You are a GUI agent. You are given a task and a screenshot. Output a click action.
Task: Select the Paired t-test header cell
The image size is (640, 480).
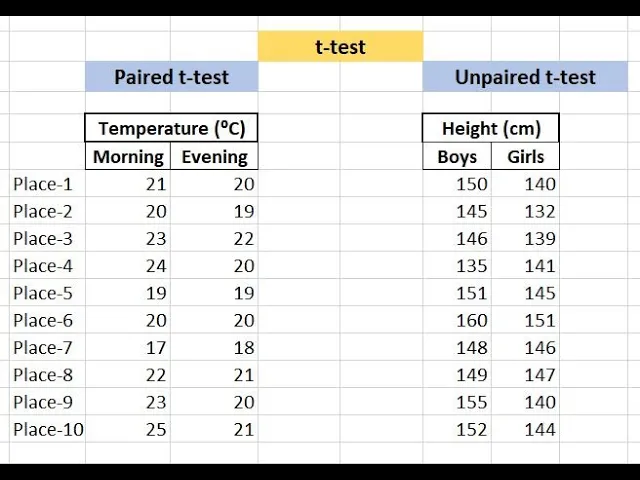(171, 77)
